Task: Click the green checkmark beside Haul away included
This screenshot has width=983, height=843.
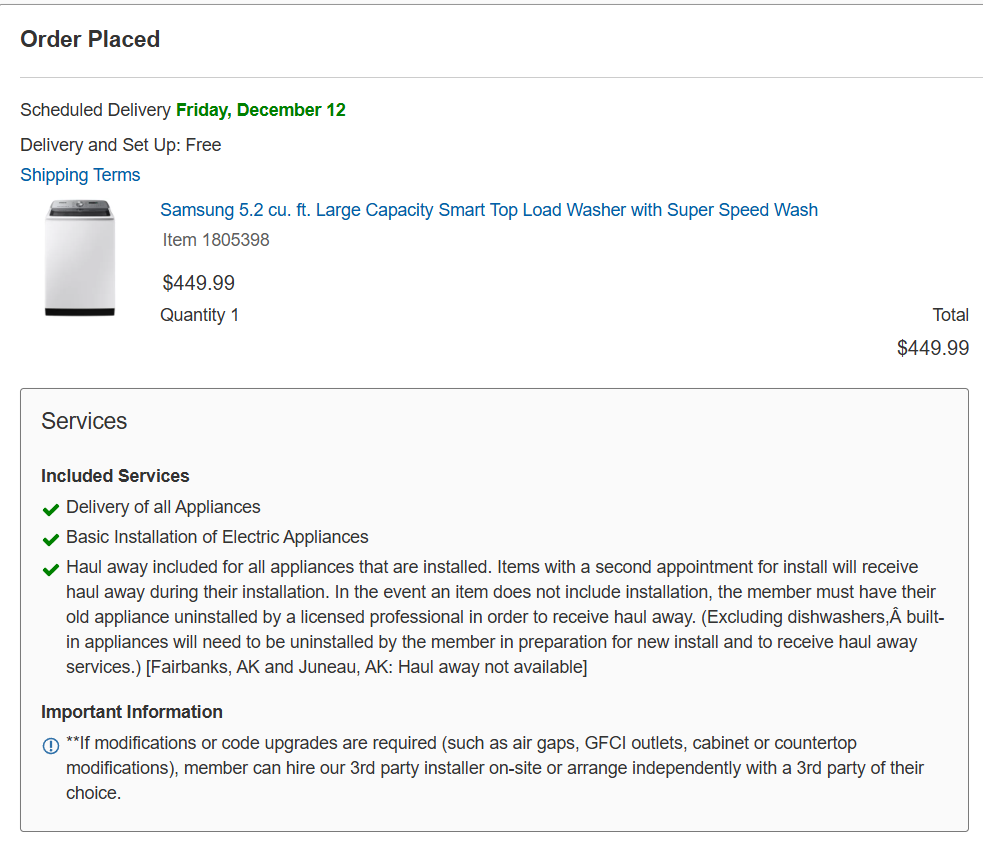Action: click(x=51, y=569)
